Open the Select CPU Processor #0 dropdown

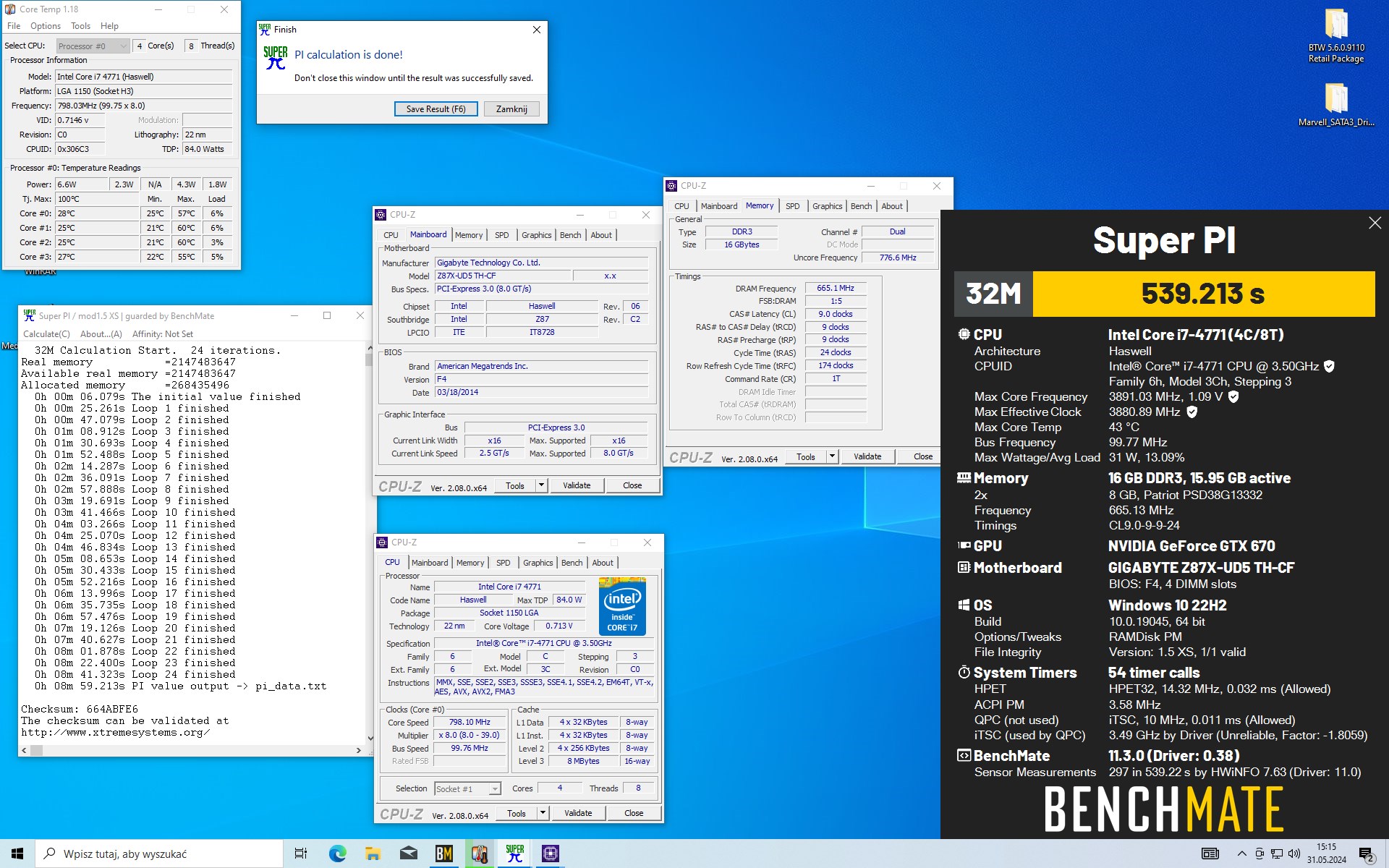click(x=93, y=46)
